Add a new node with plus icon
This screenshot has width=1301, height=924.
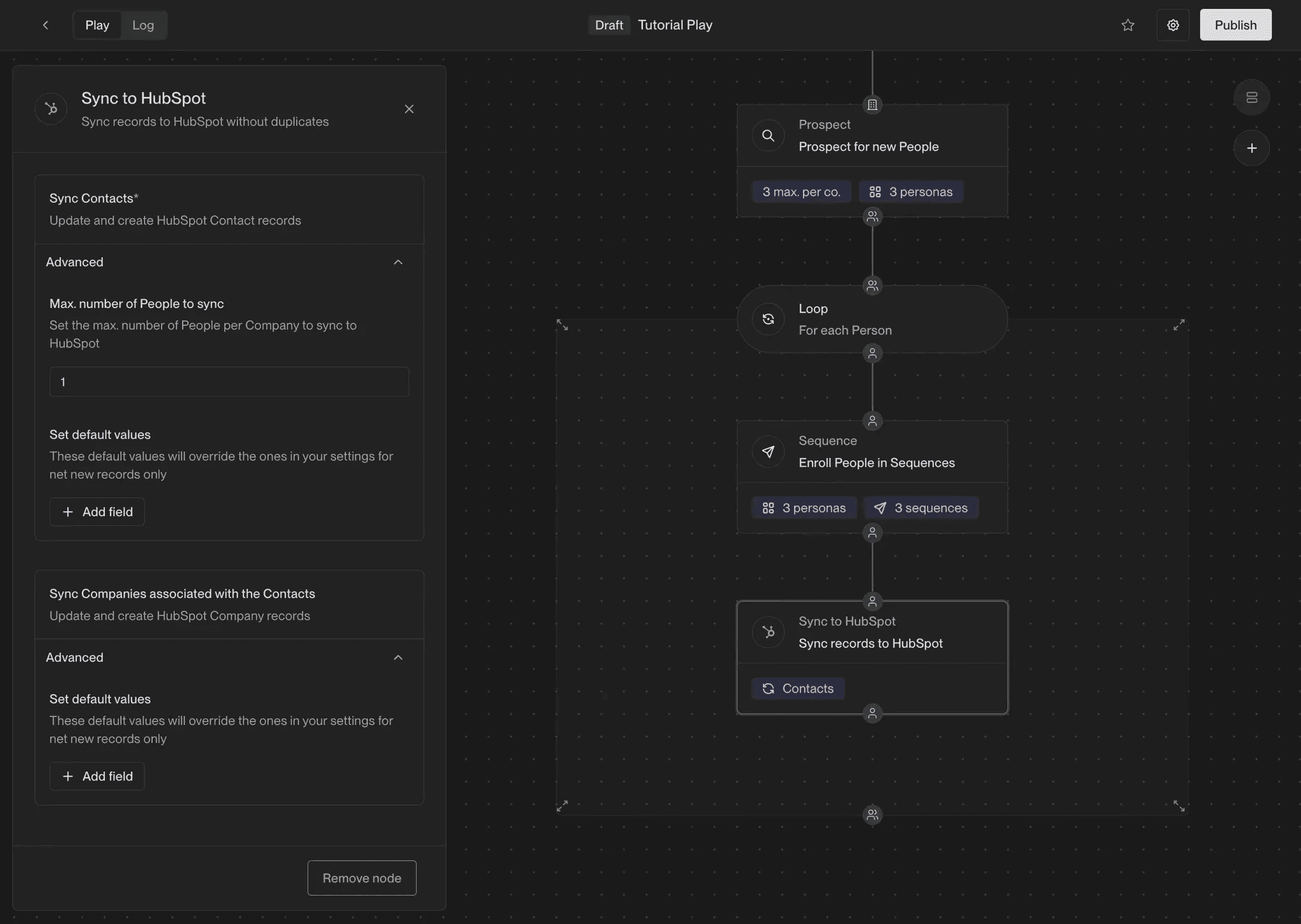click(x=1251, y=148)
